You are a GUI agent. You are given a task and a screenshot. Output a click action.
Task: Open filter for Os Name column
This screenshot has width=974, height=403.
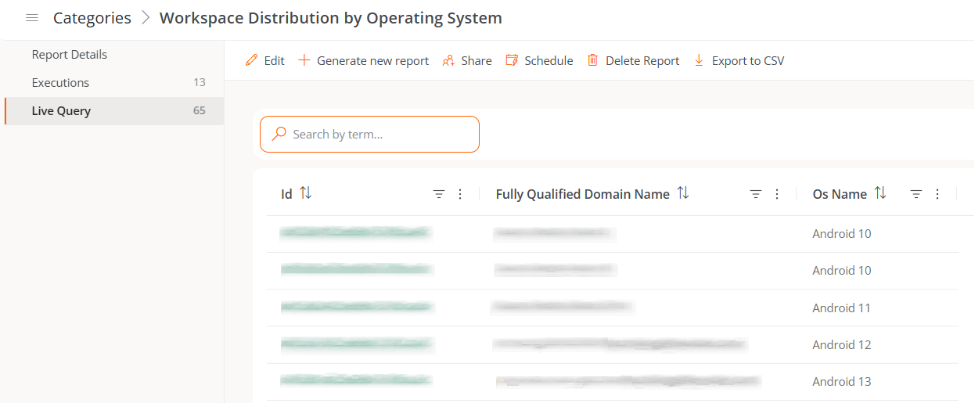(x=916, y=195)
